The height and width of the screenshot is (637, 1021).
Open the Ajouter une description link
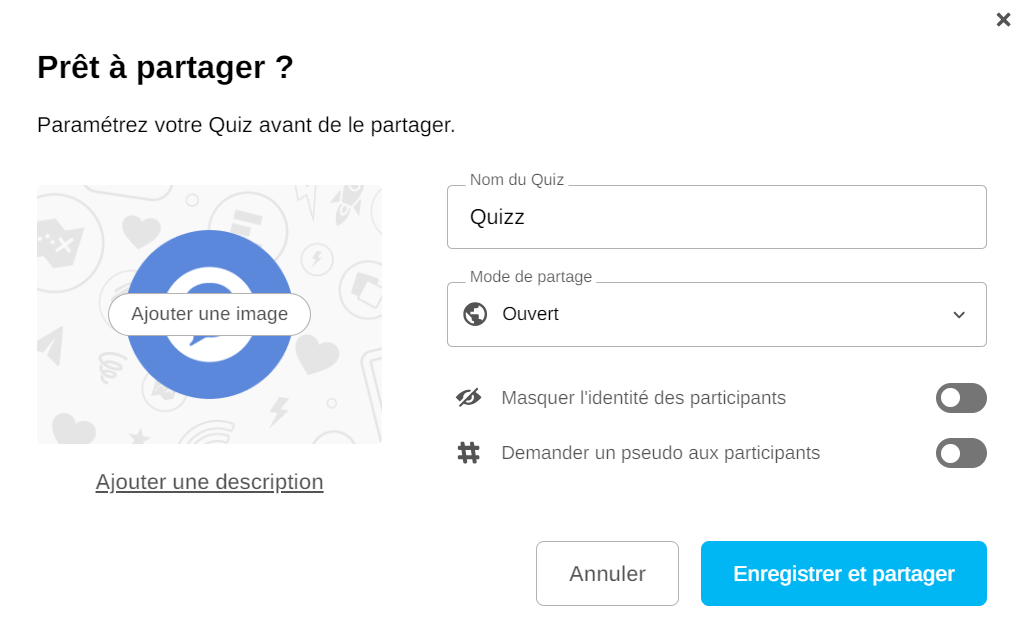tap(209, 482)
